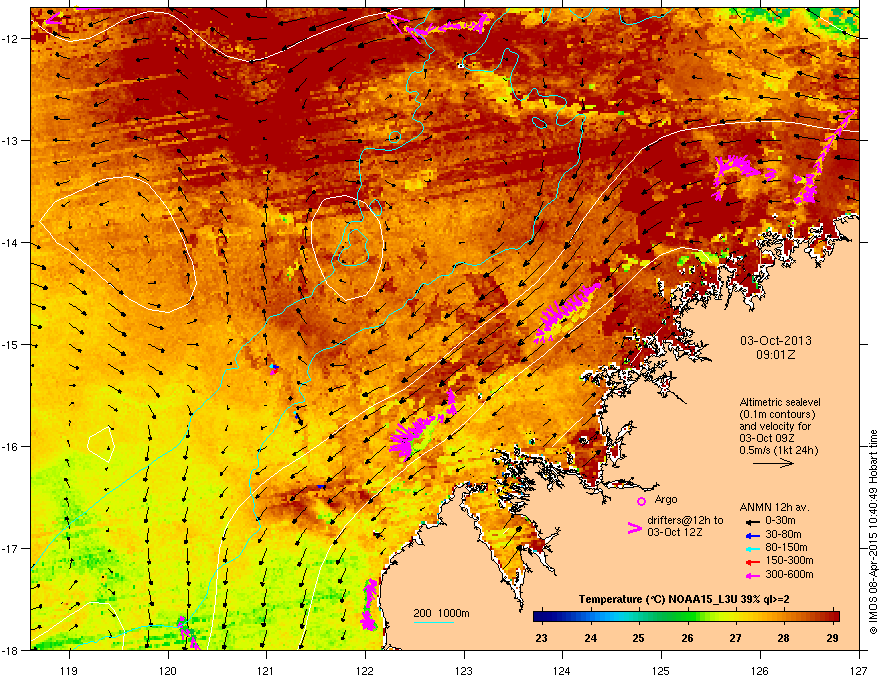Click the latitude axis label '-16'
Image resolution: width=880 pixels, height=680 pixels.
pos(10,447)
